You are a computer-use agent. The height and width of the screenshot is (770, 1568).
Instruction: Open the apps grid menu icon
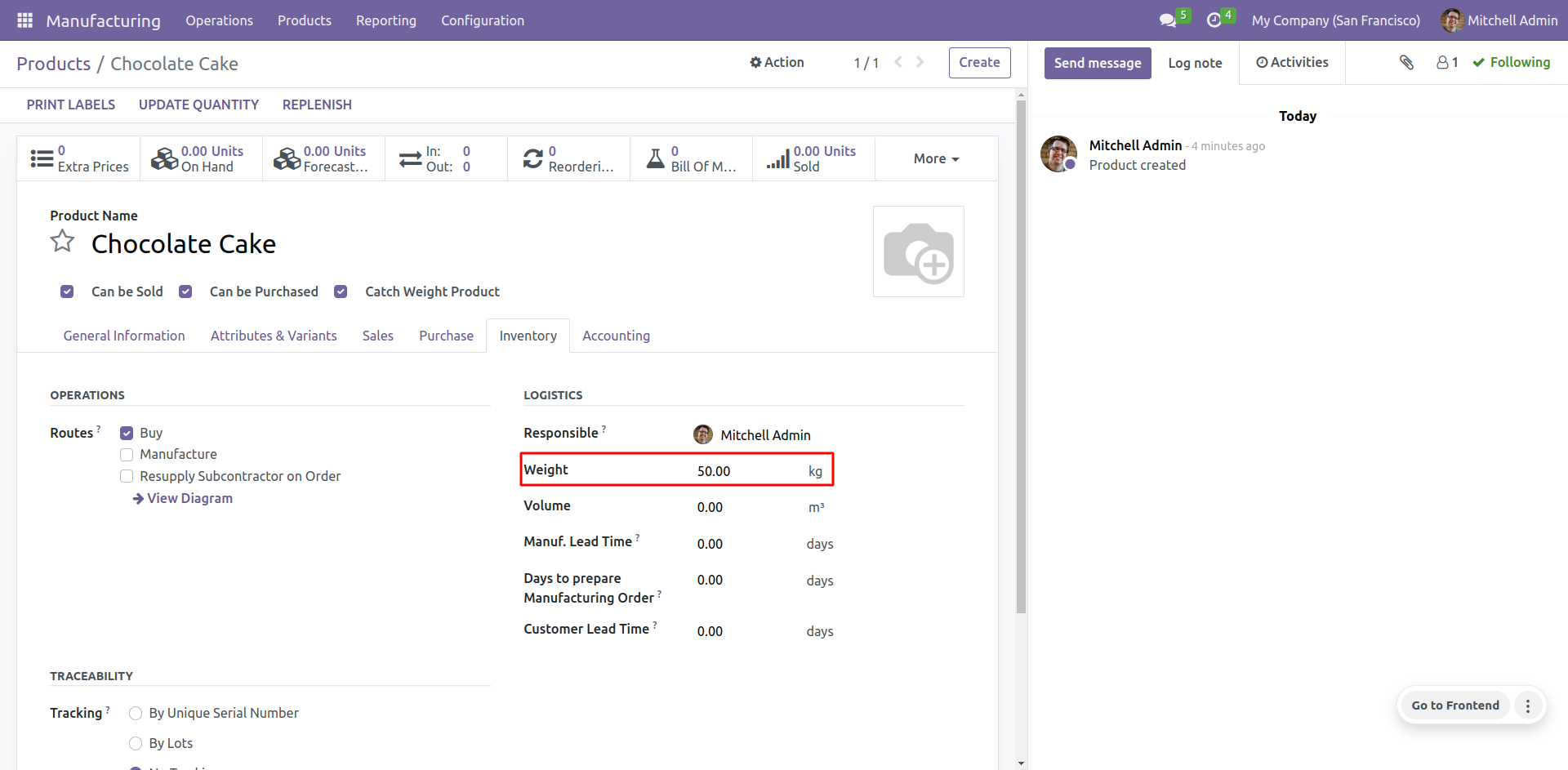(24, 20)
